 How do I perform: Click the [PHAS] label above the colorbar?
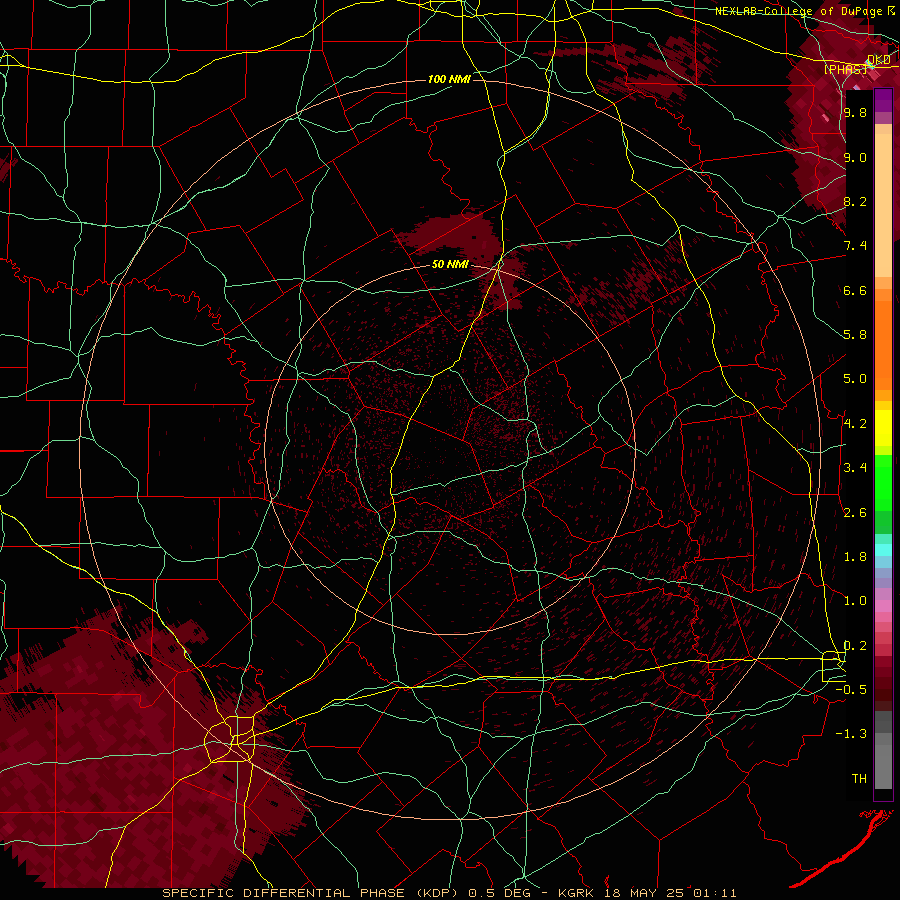(x=845, y=69)
